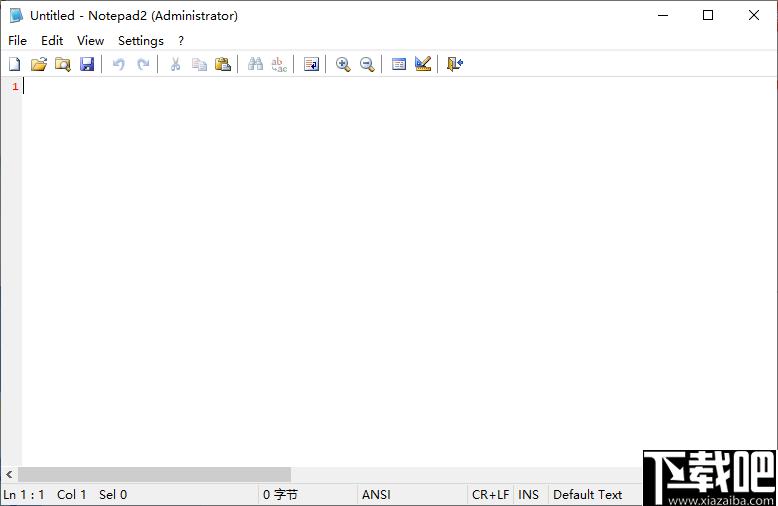Open the syntax scheme selection icon

[x=399, y=64]
